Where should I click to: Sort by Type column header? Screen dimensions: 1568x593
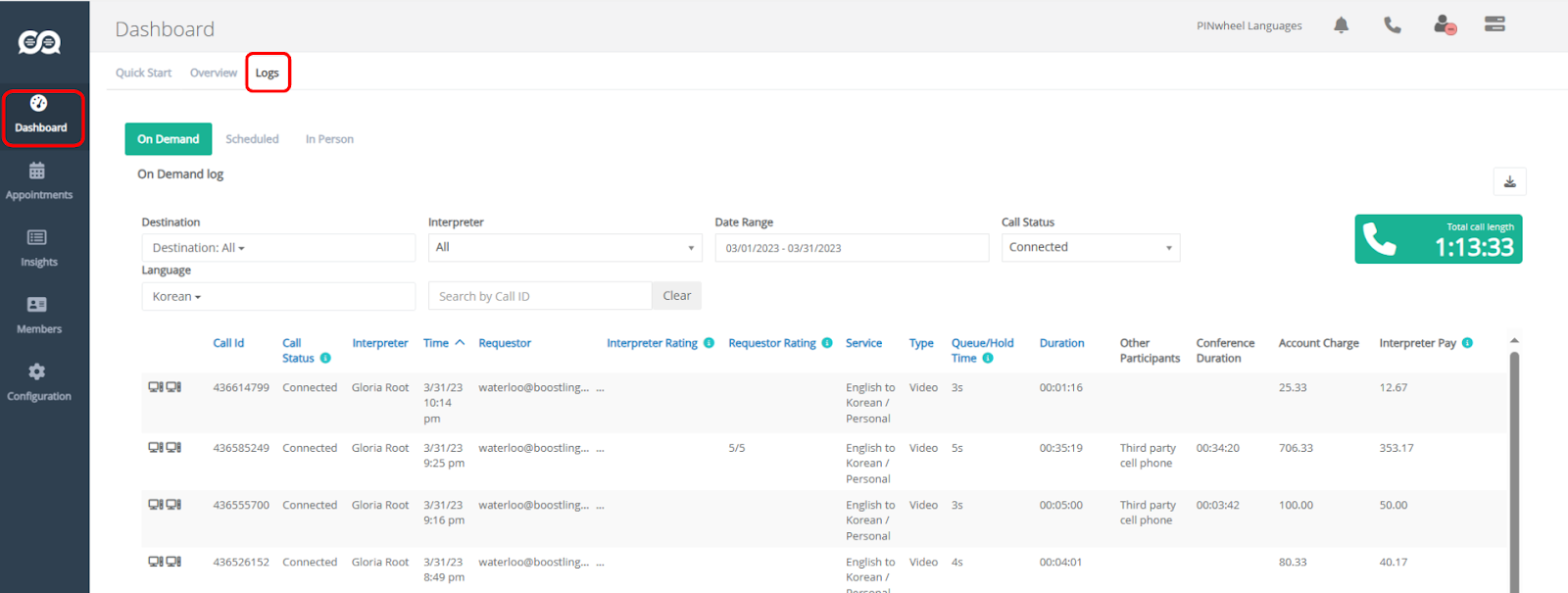tap(921, 343)
